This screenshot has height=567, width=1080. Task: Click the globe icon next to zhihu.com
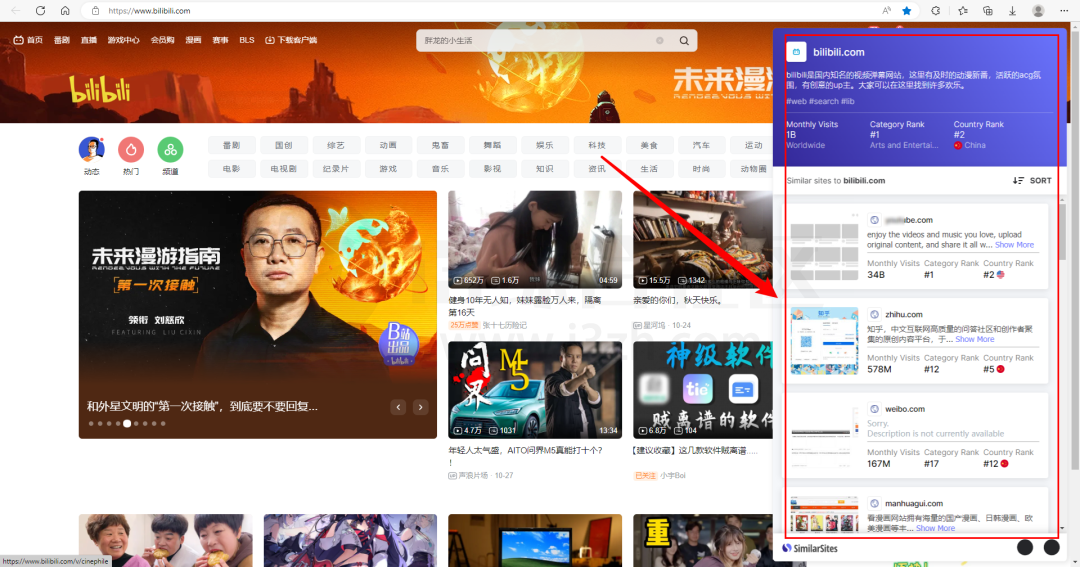coord(874,314)
